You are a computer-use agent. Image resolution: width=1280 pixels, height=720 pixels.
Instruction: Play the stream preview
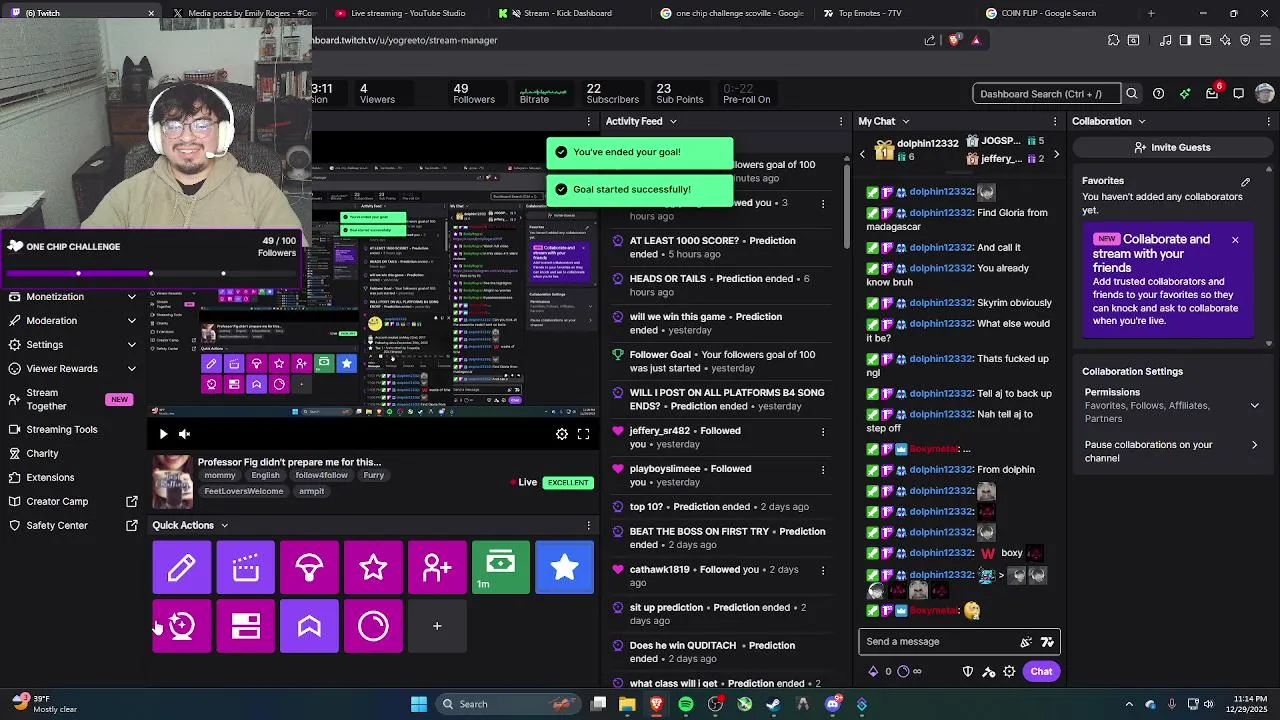click(x=163, y=434)
